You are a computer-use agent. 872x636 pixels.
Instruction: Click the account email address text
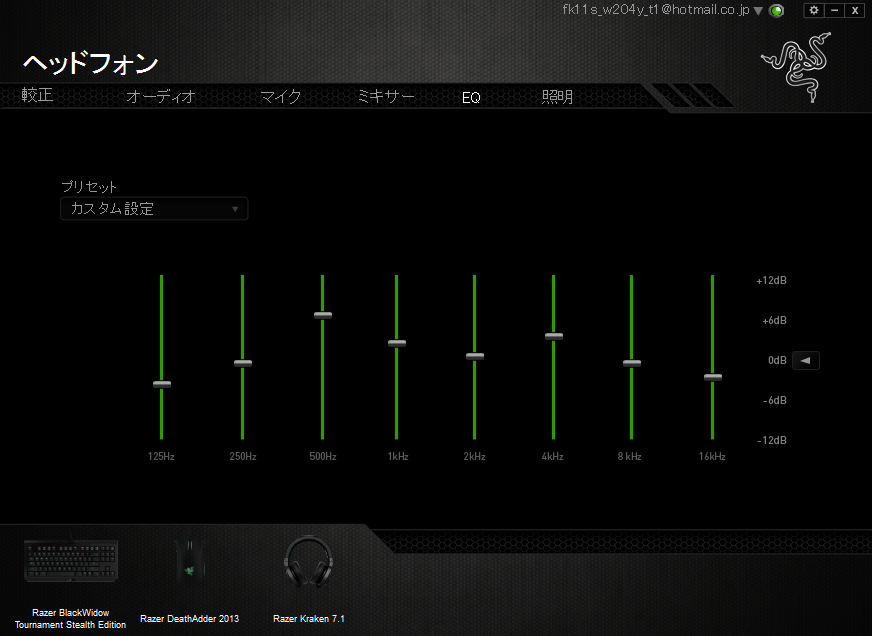(x=656, y=10)
